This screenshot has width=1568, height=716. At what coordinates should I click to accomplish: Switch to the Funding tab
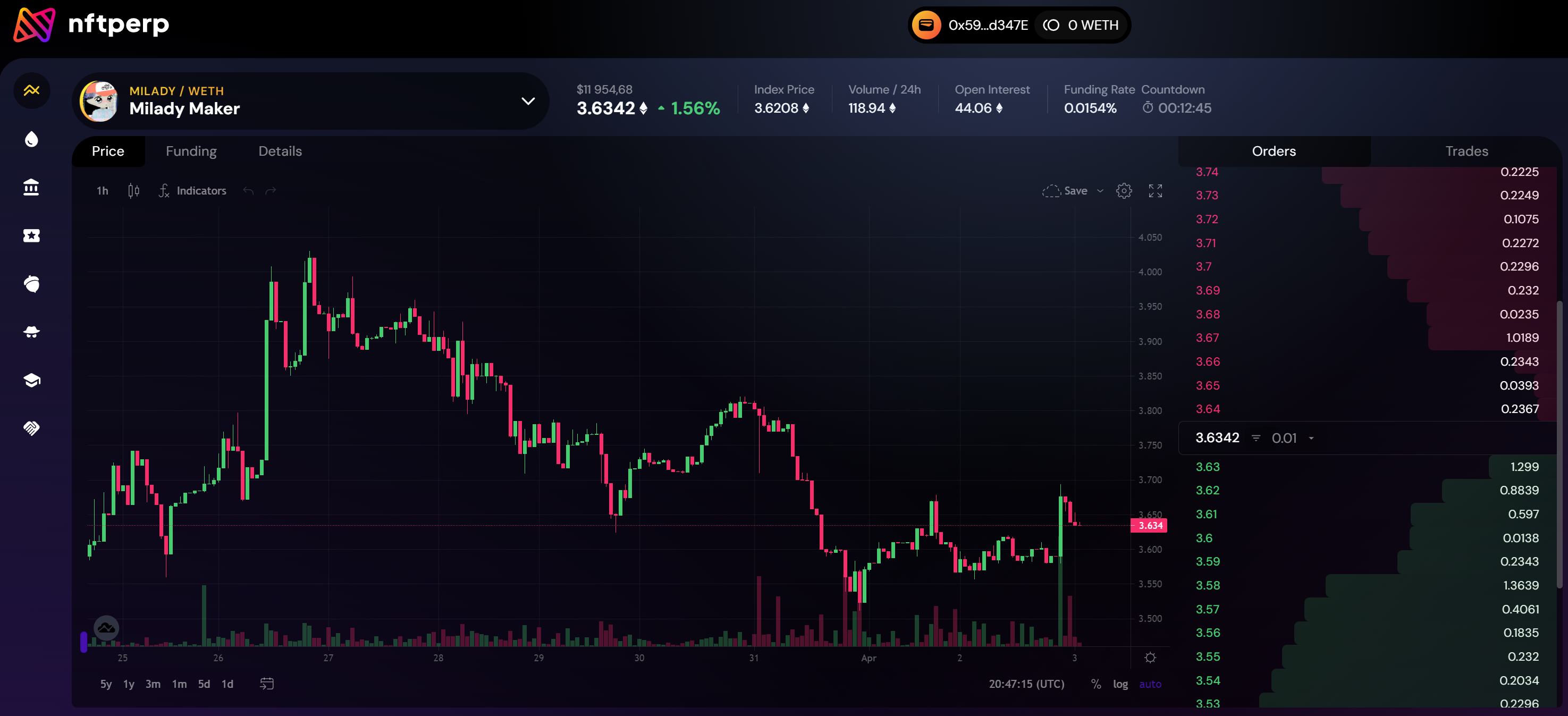click(x=191, y=151)
